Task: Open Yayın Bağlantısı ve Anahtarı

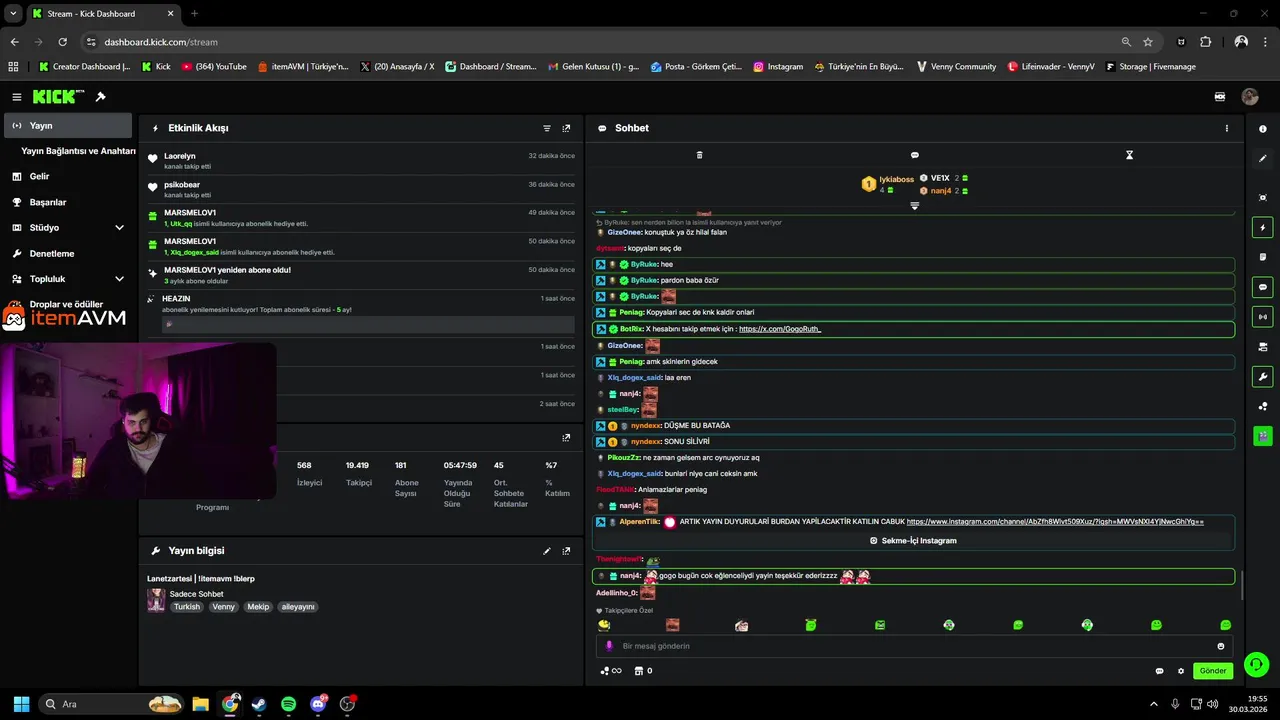Action: 78,151
